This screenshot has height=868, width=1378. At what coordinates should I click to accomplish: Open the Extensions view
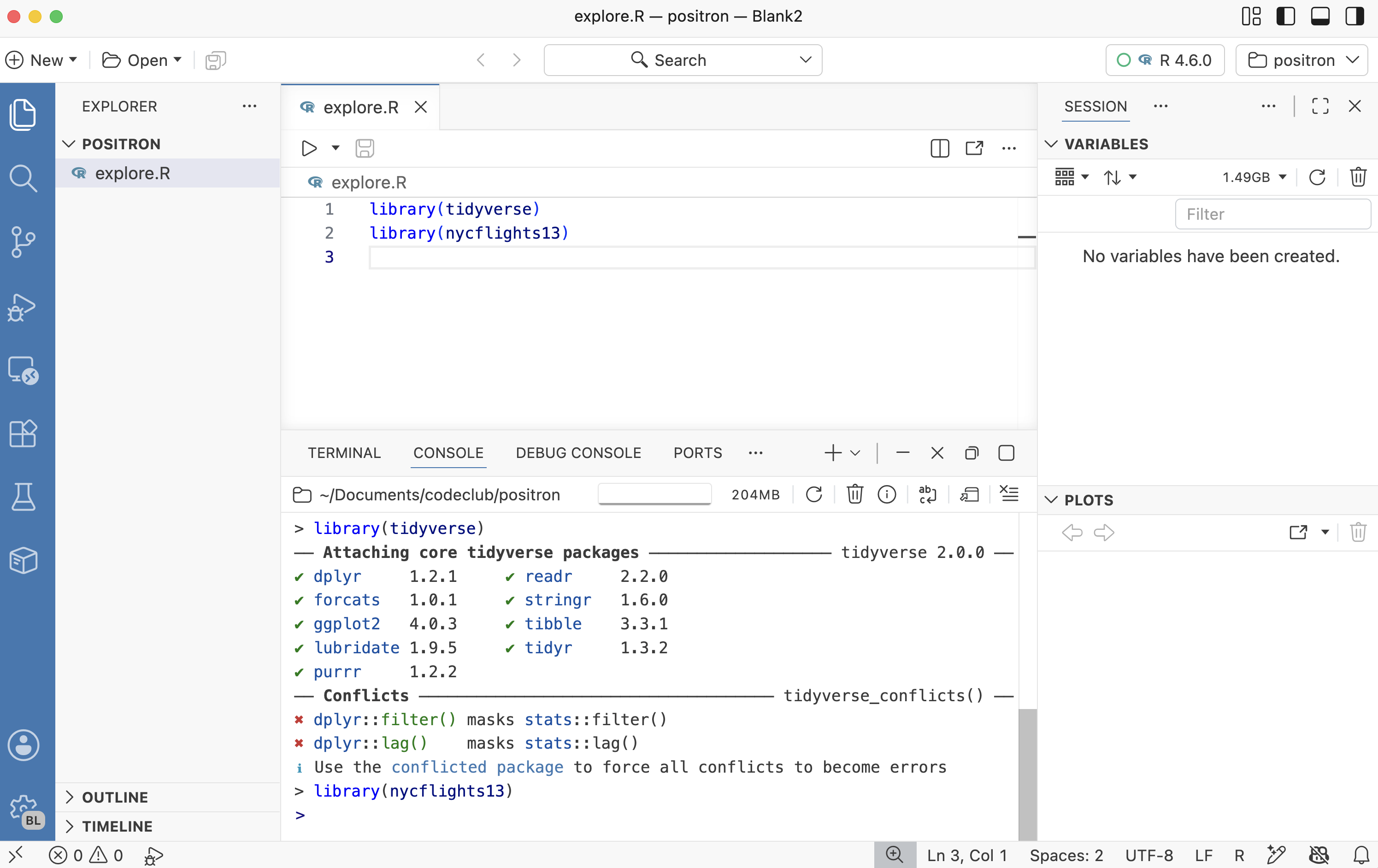pos(23,433)
